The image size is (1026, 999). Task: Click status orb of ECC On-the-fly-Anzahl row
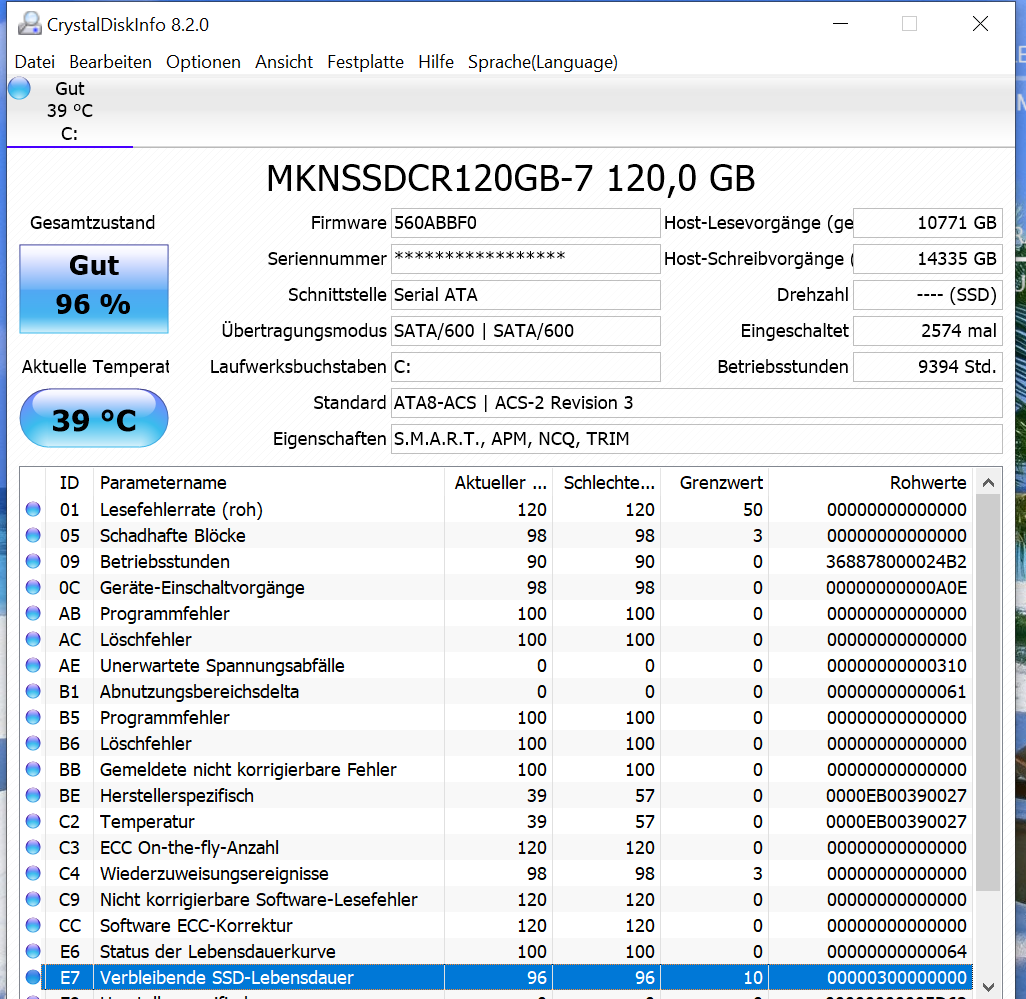(33, 847)
